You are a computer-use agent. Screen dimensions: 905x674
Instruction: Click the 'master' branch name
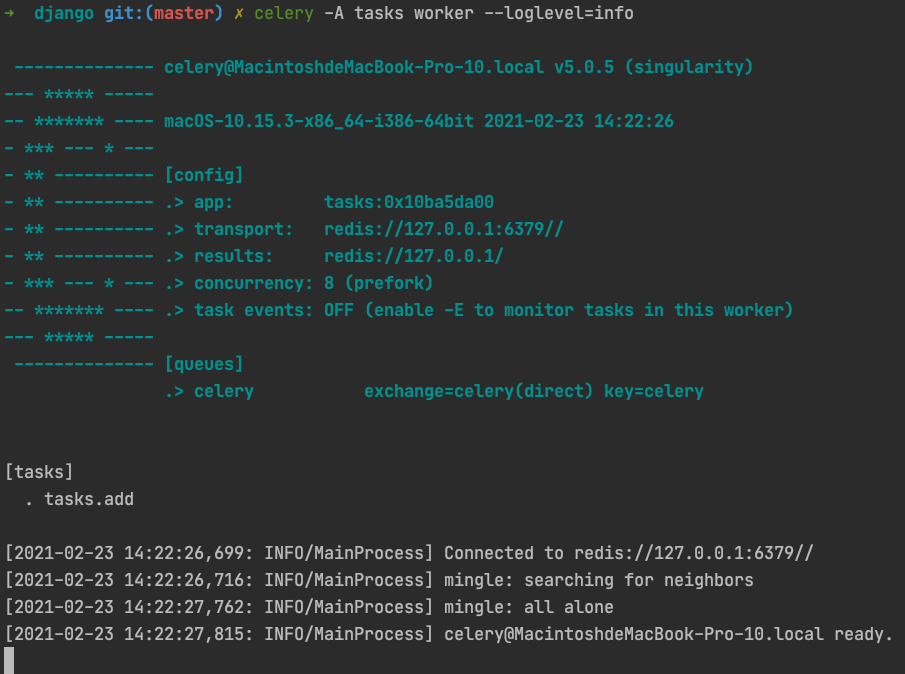(x=184, y=13)
